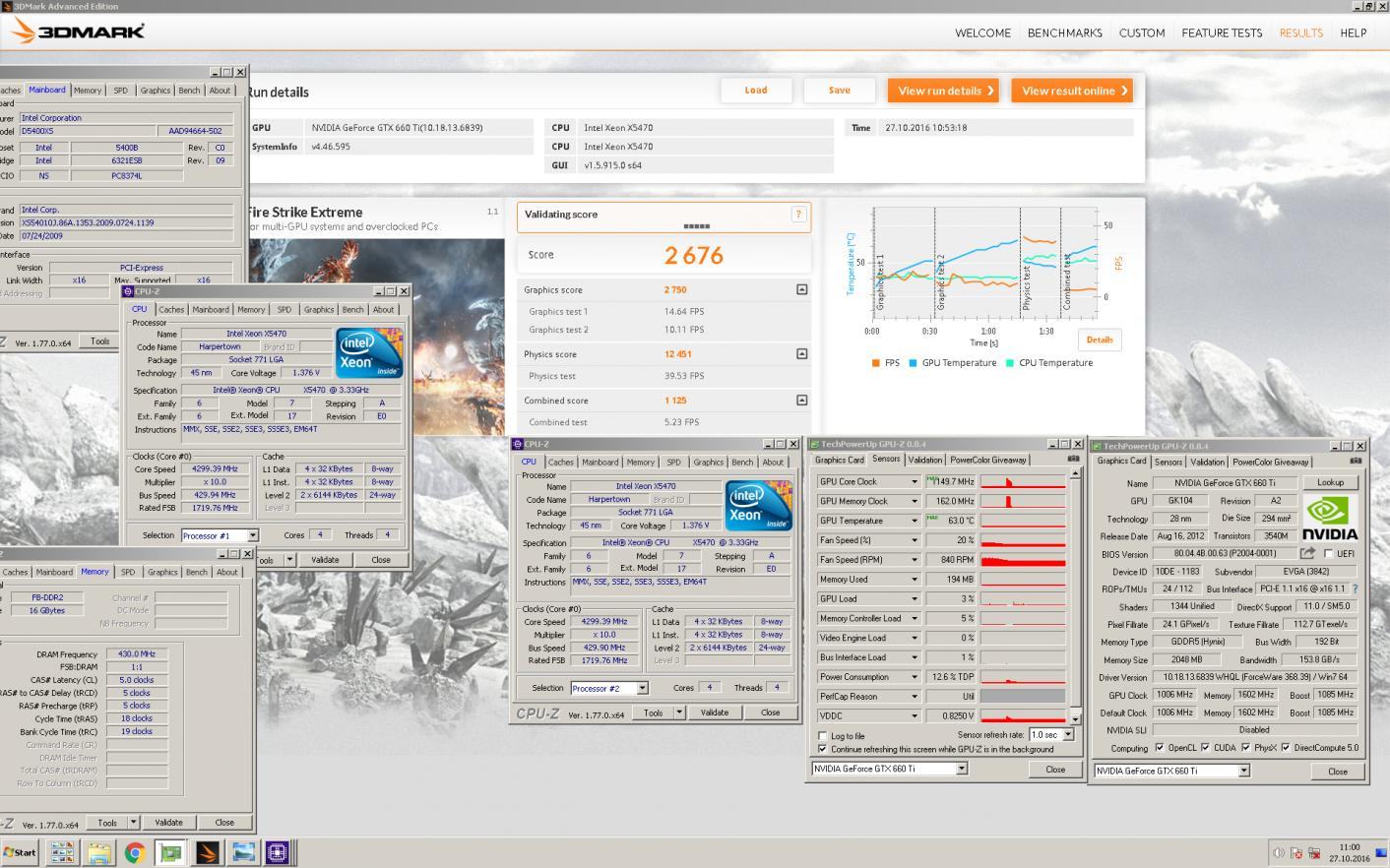Open the Fan Speed (RPM) sensor dropdown
Image resolution: width=1390 pixels, height=868 pixels.
coord(915,560)
